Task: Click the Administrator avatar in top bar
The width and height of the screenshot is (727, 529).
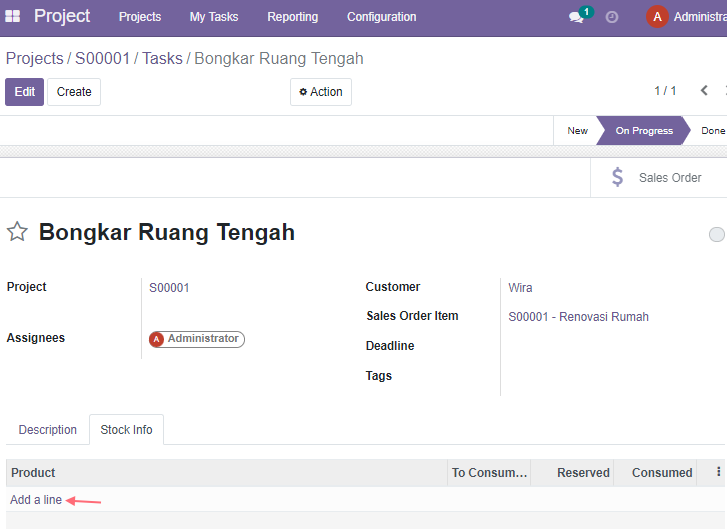Action: pos(657,17)
